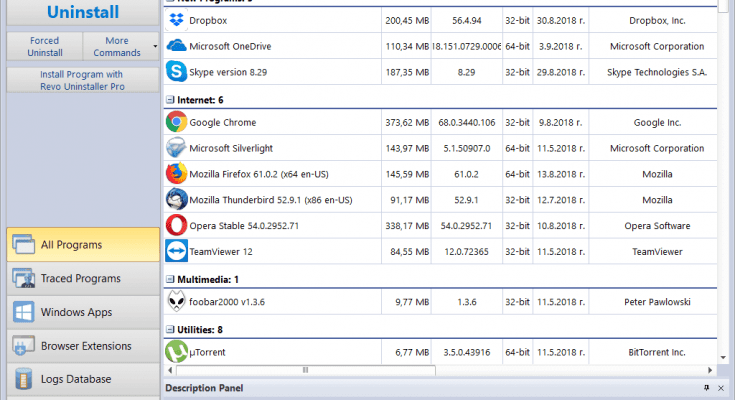
Task: Click Install Program with Revo Uninstaller Pro
Action: tap(82, 80)
